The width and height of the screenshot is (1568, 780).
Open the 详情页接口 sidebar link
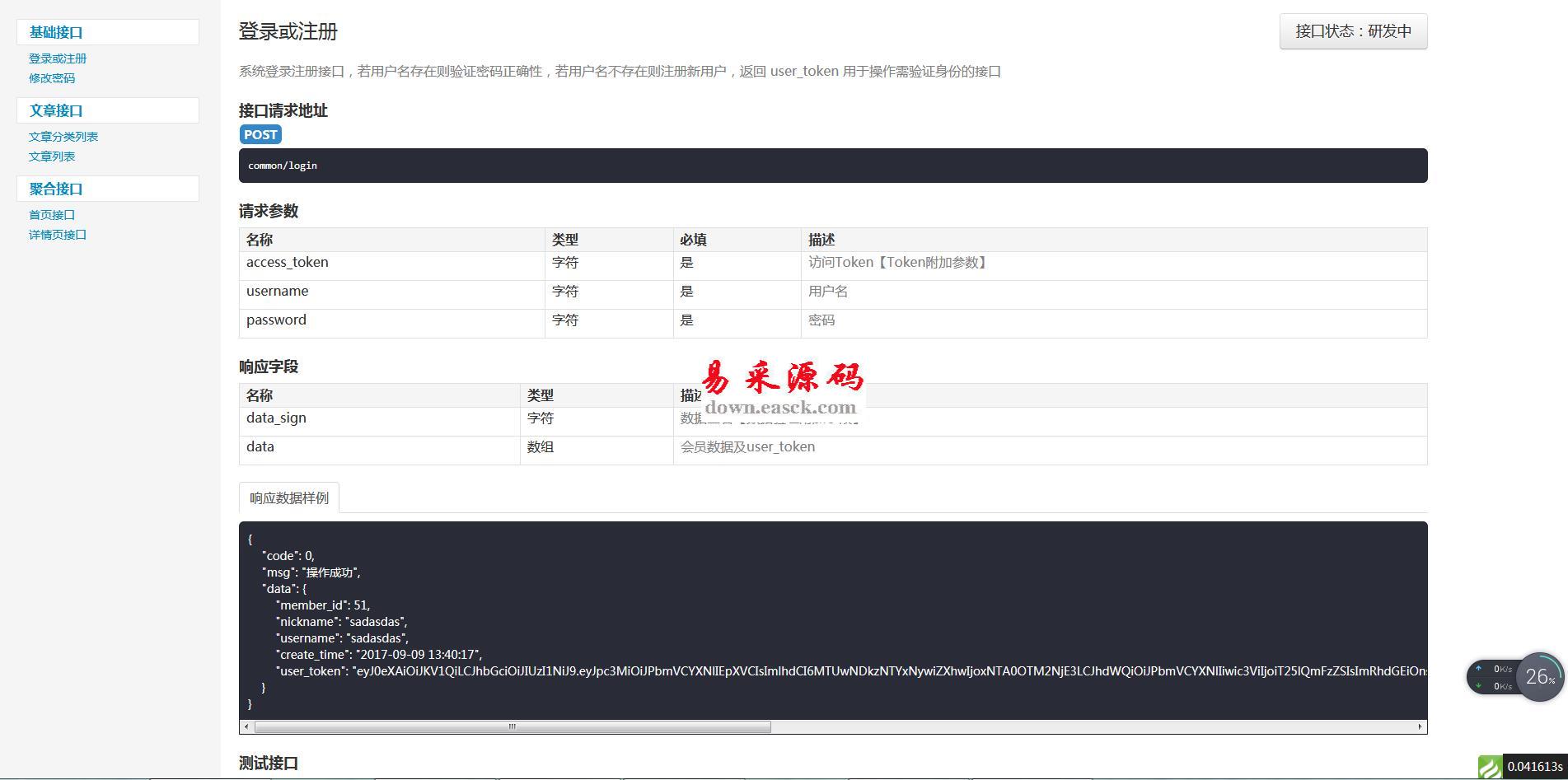coord(58,235)
